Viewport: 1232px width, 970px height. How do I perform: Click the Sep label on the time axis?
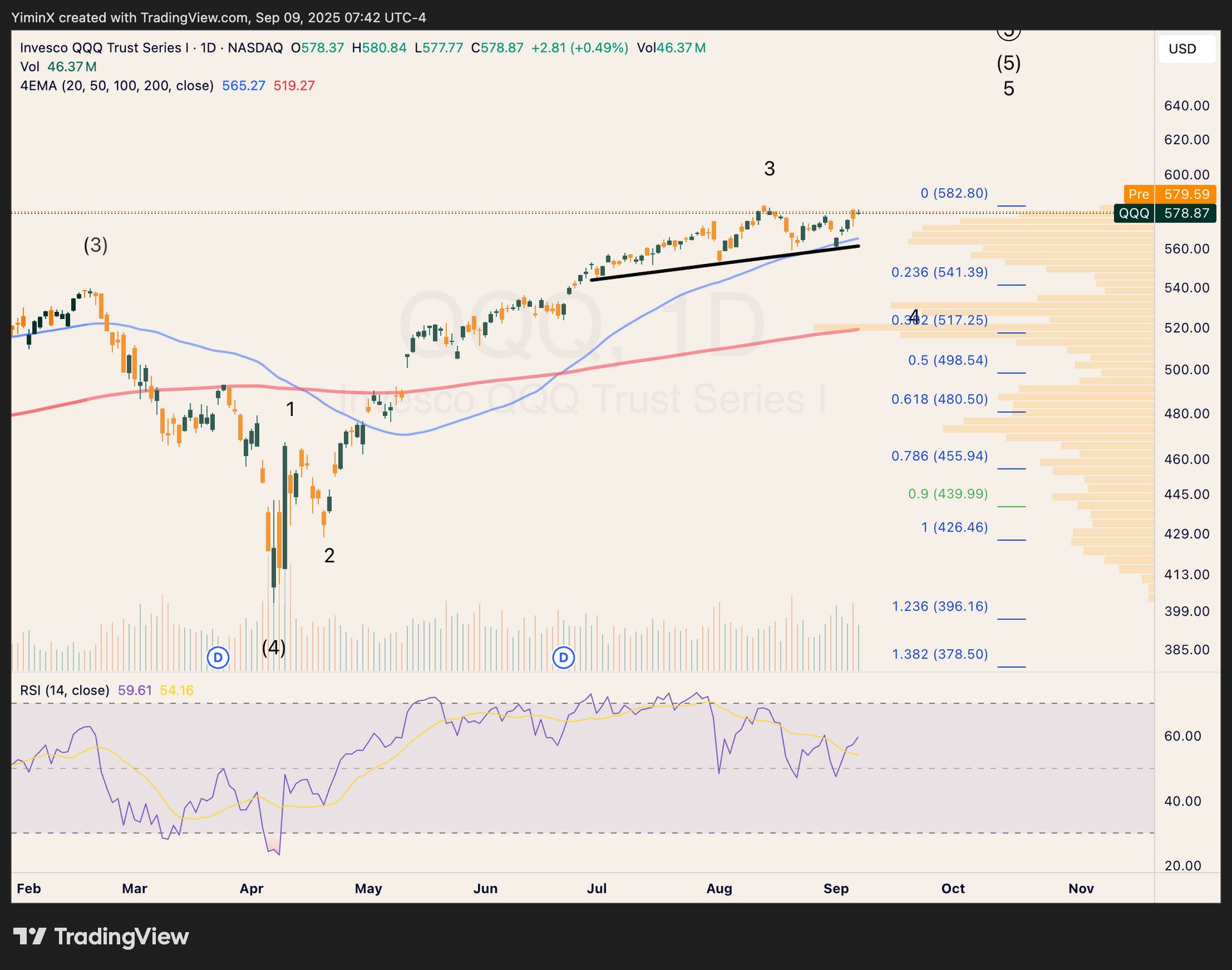[835, 888]
